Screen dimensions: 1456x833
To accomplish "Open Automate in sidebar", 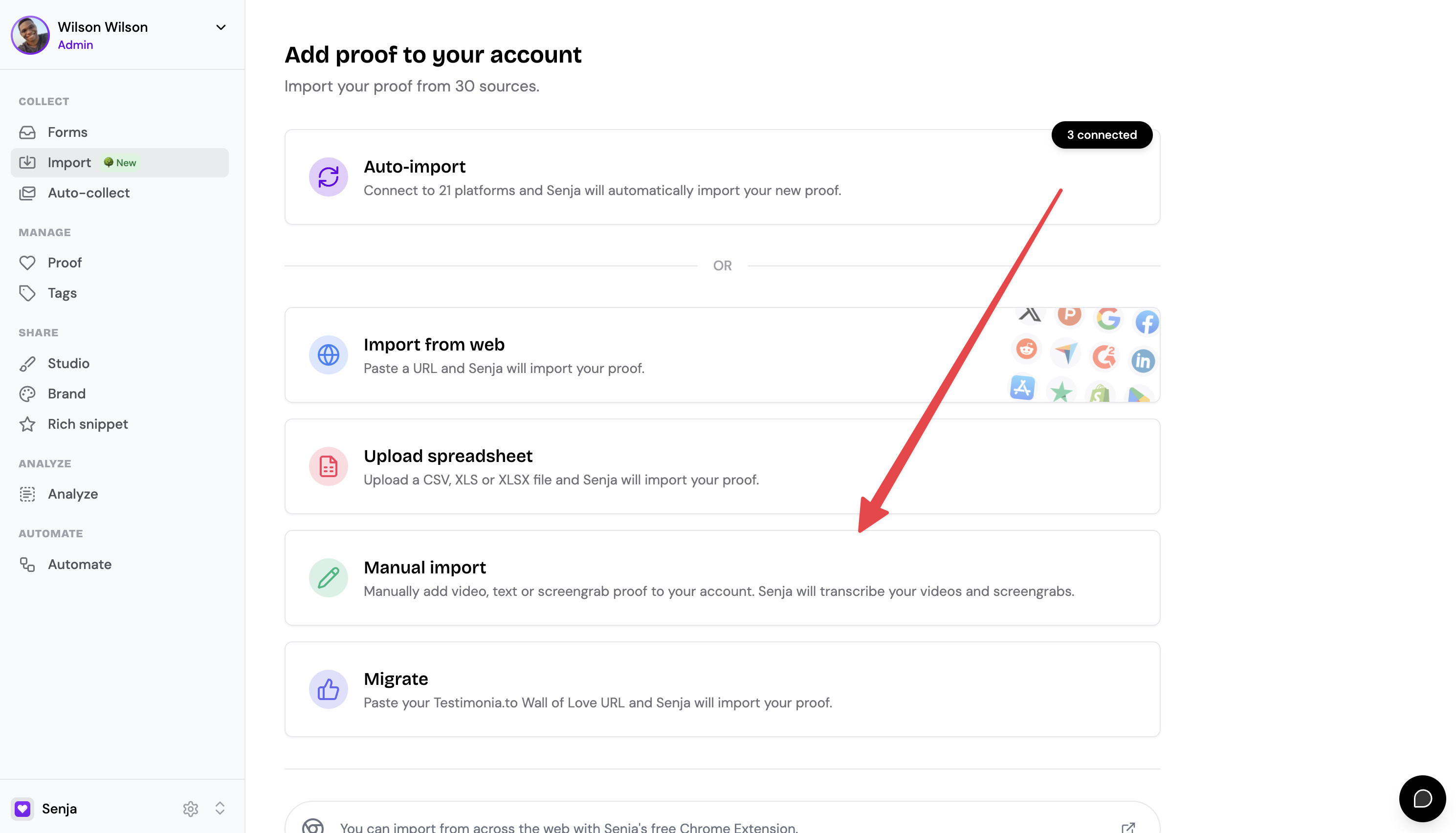I will click(x=120, y=564).
